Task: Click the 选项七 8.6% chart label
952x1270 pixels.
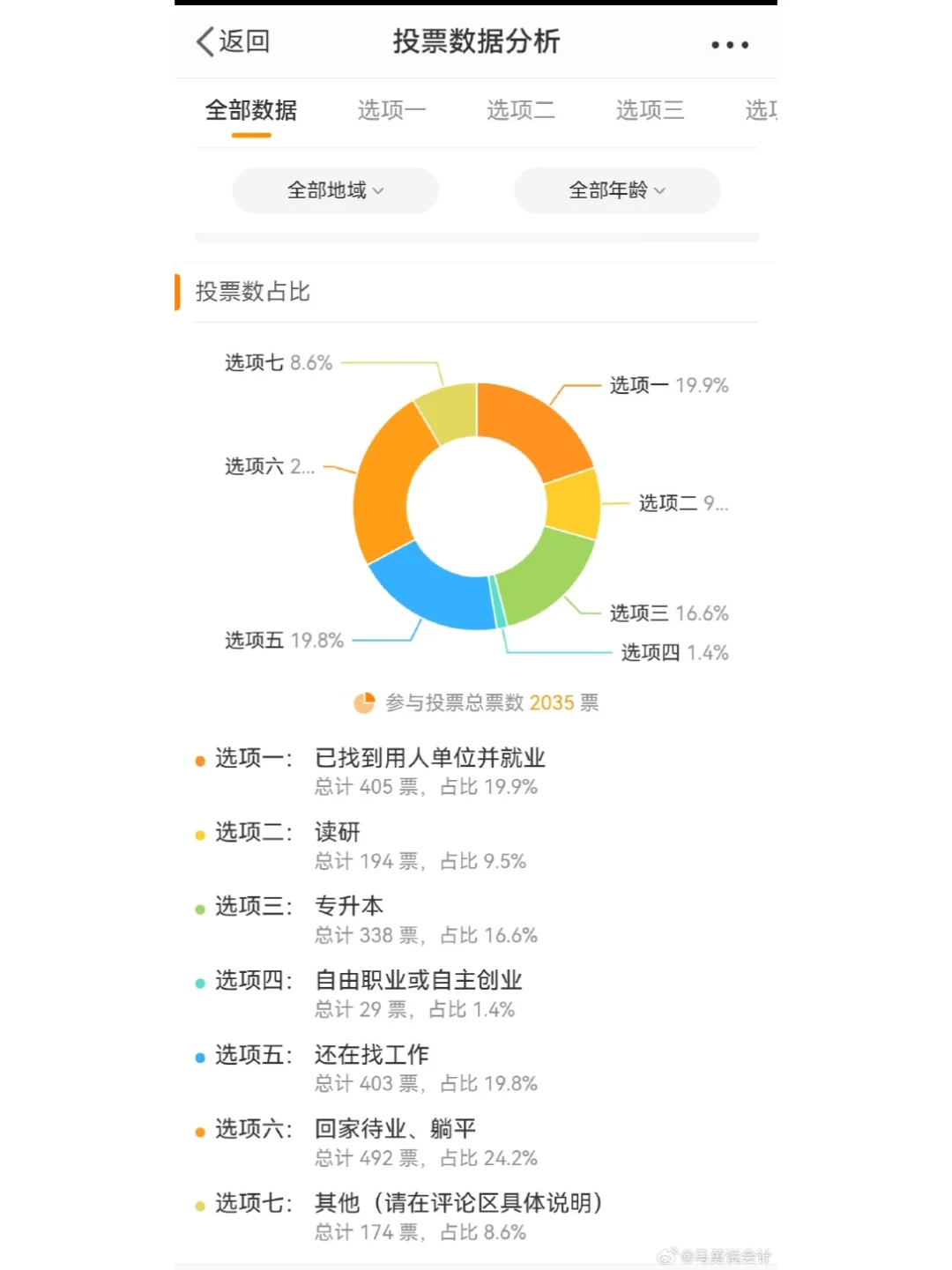Action: (x=279, y=363)
